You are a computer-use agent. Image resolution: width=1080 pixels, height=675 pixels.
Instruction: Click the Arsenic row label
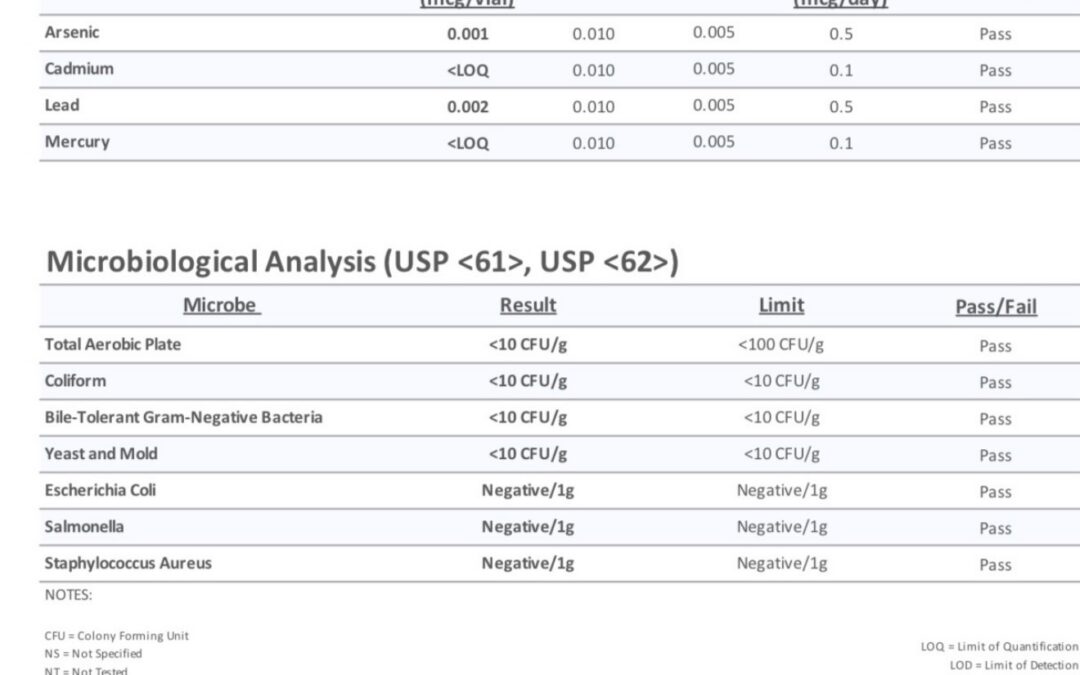point(72,32)
